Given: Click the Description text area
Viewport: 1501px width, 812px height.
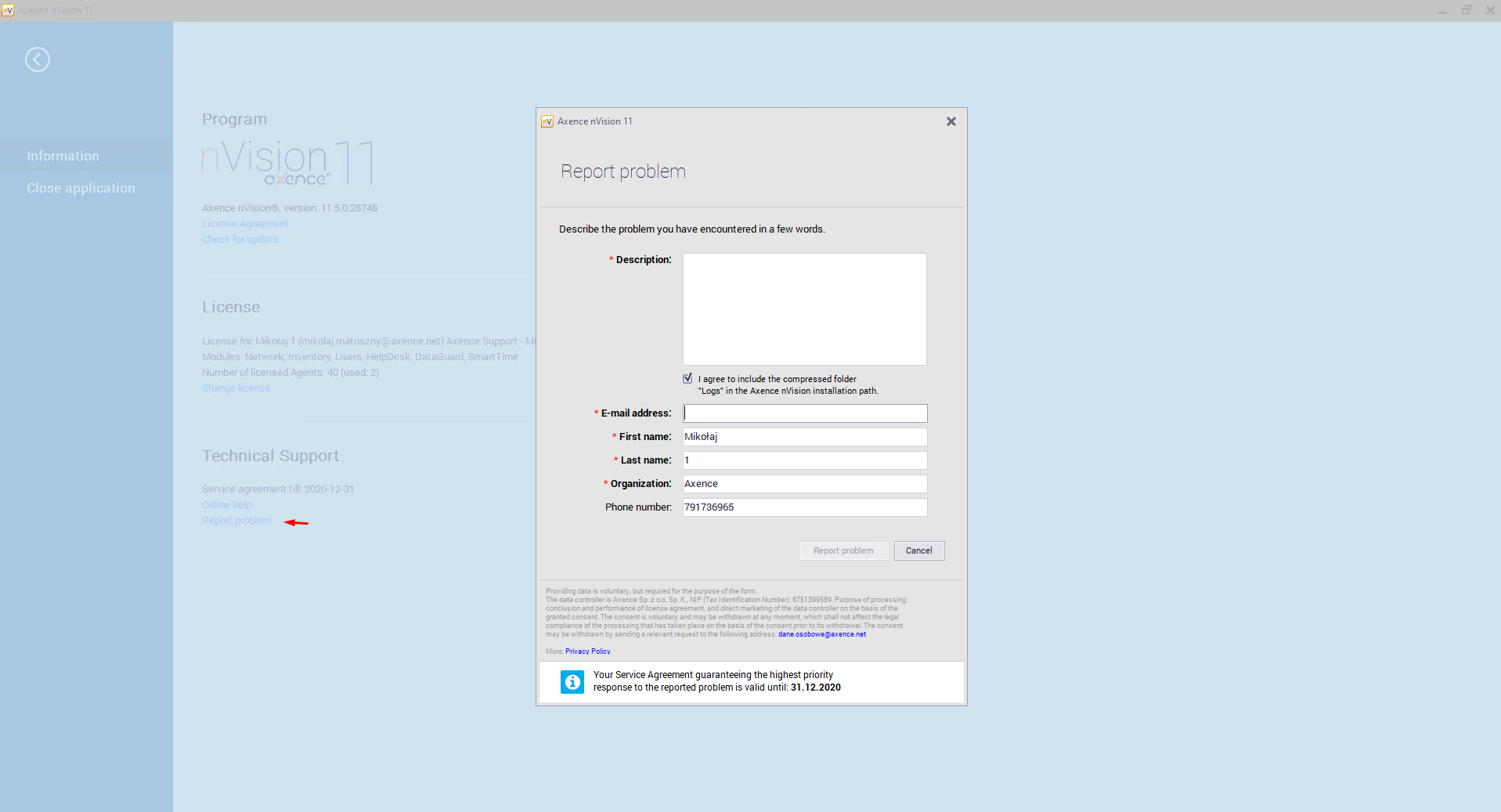Looking at the screenshot, I should pos(804,309).
